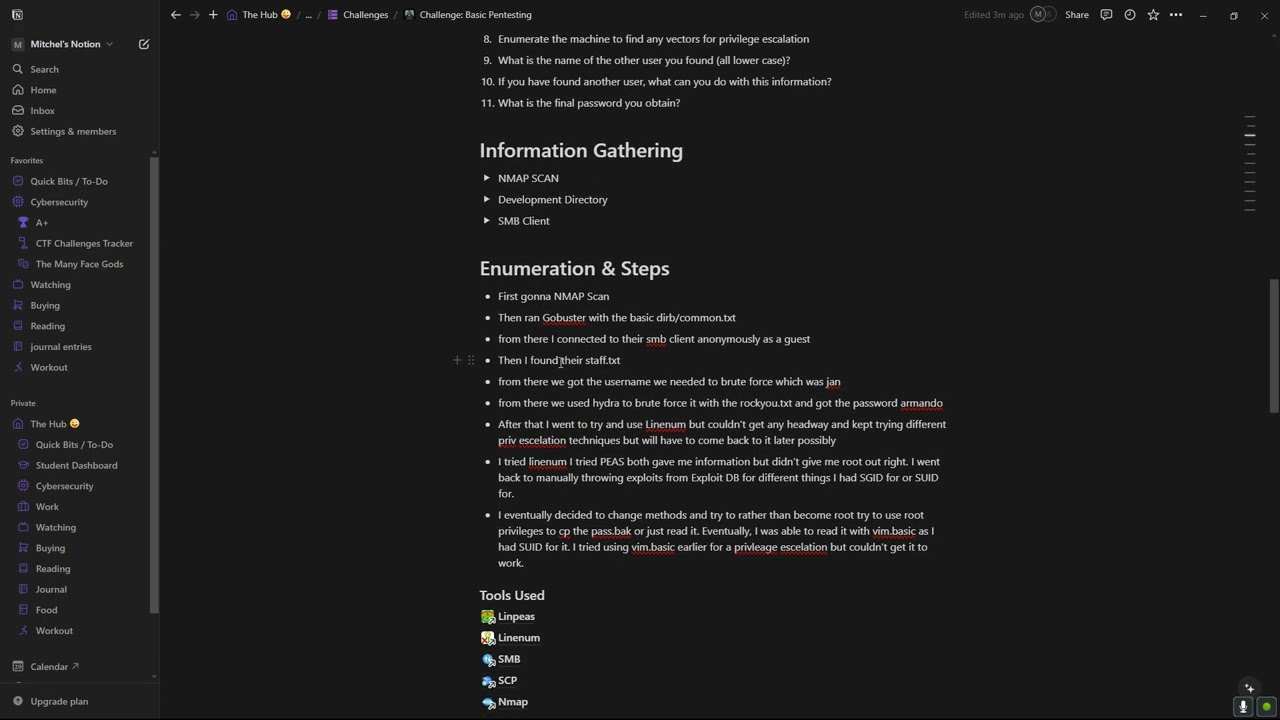Image resolution: width=1280 pixels, height=720 pixels.
Task: Open the comments icon in top bar
Action: pos(1106,15)
